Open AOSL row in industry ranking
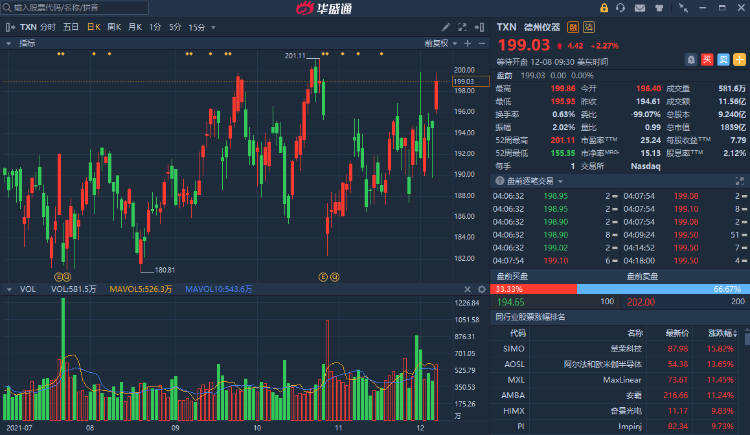This screenshot has height=435, width=750. [x=618, y=364]
